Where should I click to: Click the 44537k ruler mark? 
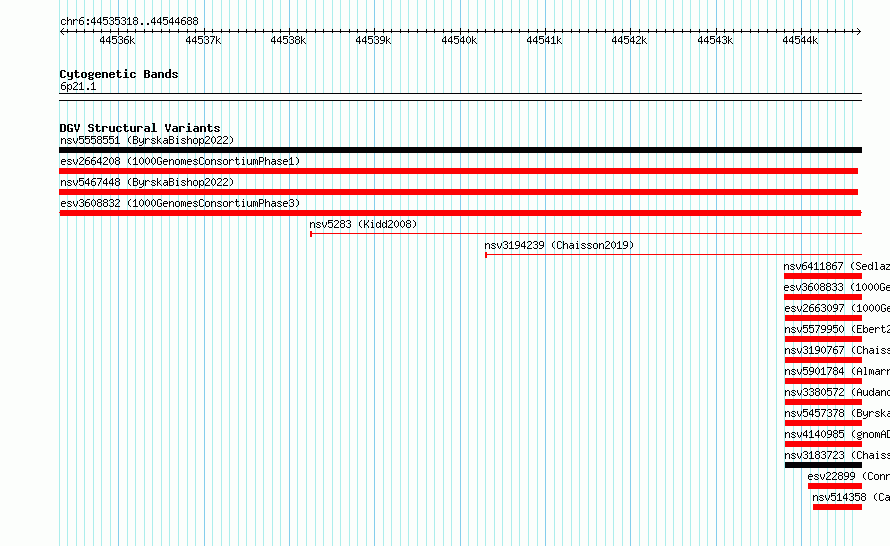click(x=203, y=40)
